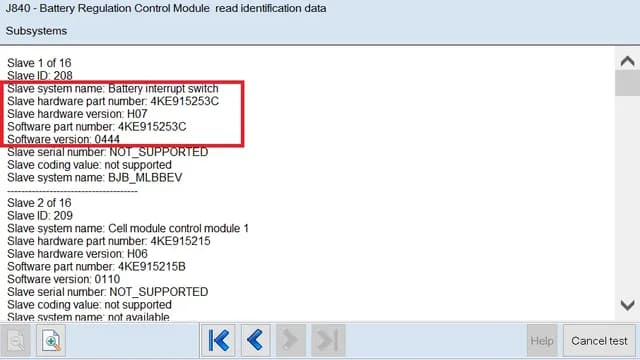Click the scroll up arrow
640x360 pixels.
pos(627,61)
